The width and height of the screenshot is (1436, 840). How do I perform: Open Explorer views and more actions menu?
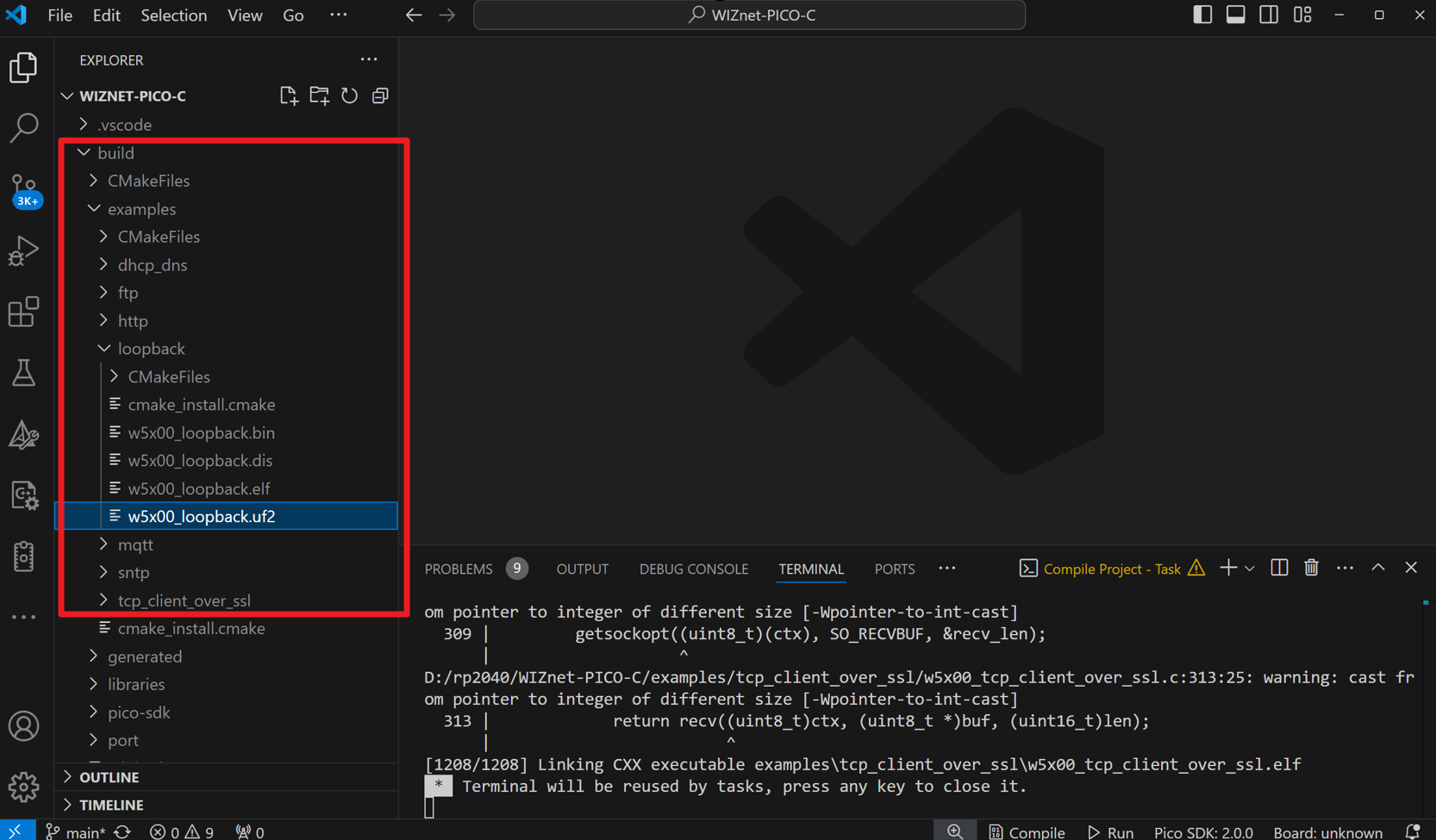[x=369, y=59]
